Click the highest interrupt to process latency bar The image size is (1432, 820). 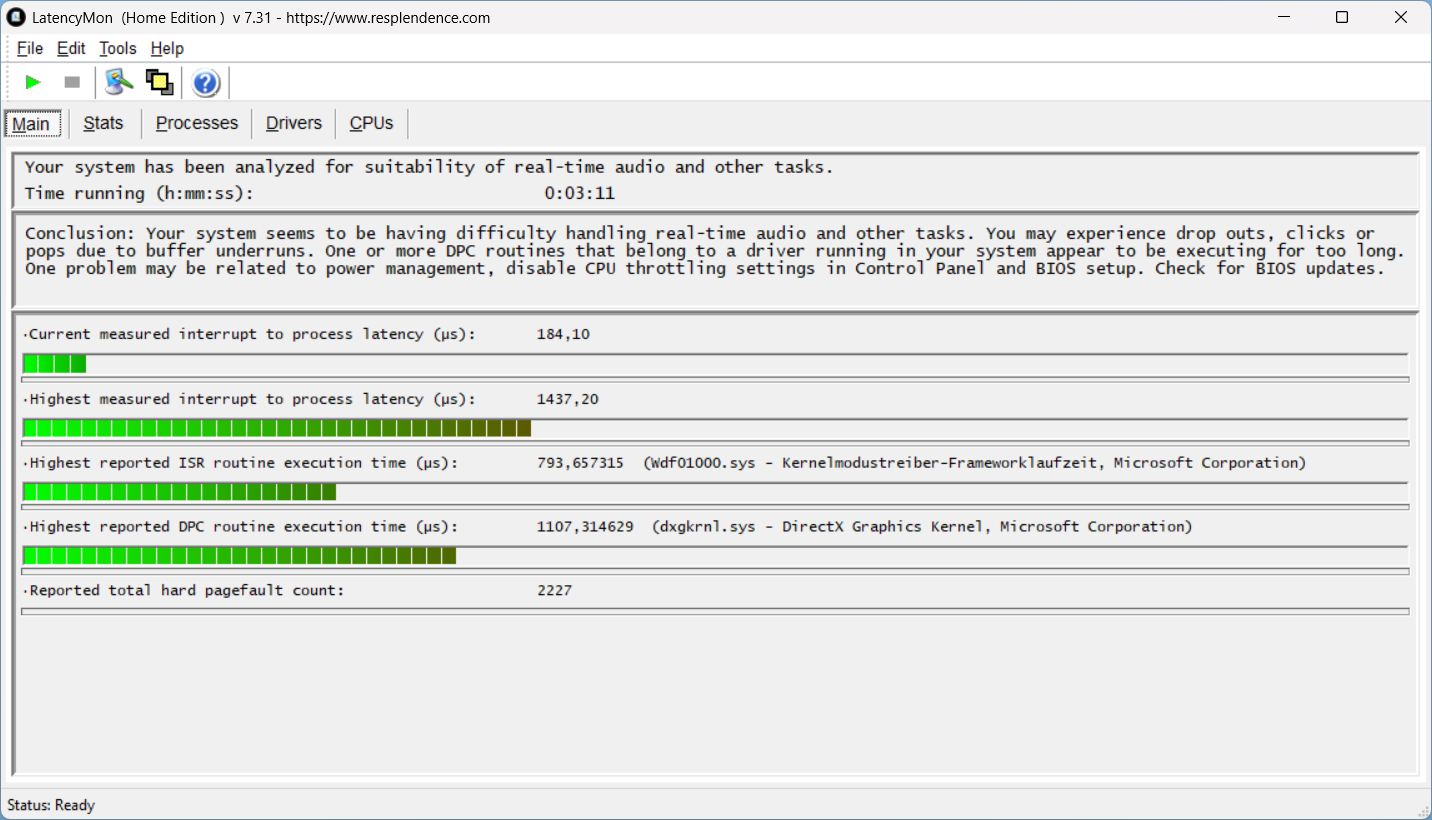pos(715,429)
